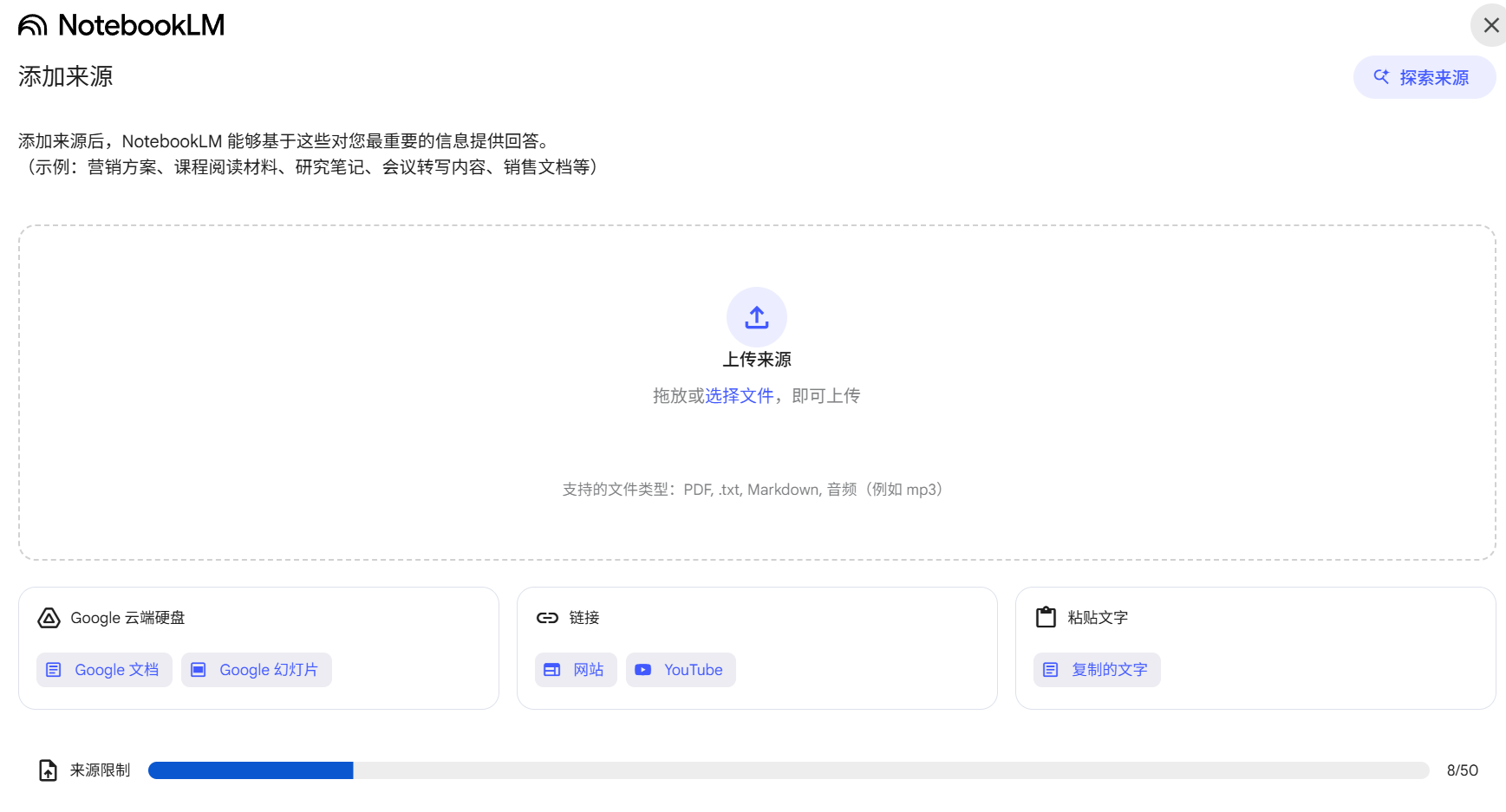Close the add sources dialog
This screenshot has height=812, width=1506.
(1490, 25)
